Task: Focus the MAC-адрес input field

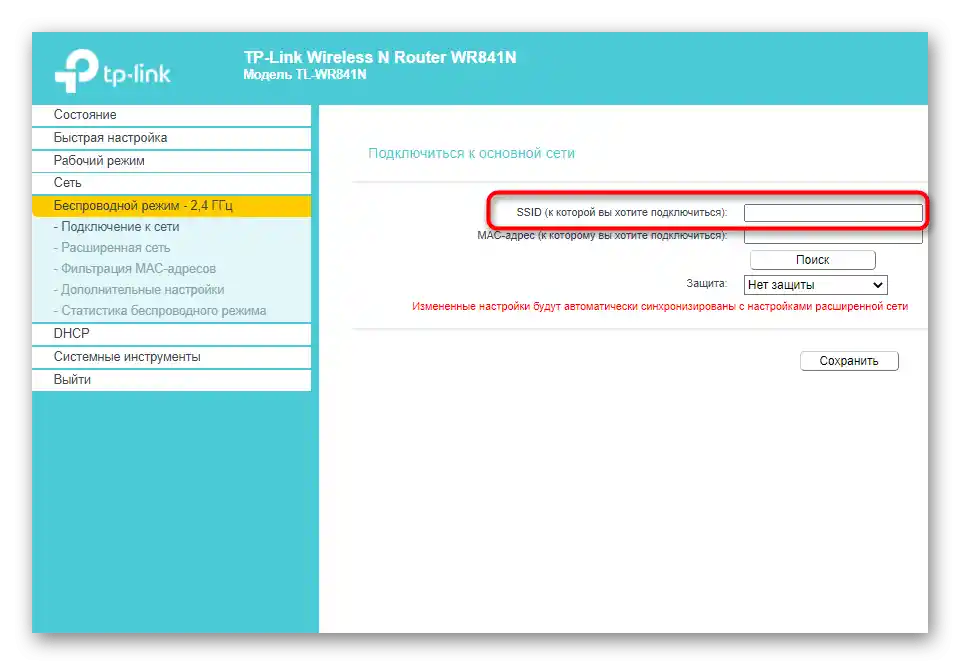Action: (x=833, y=236)
